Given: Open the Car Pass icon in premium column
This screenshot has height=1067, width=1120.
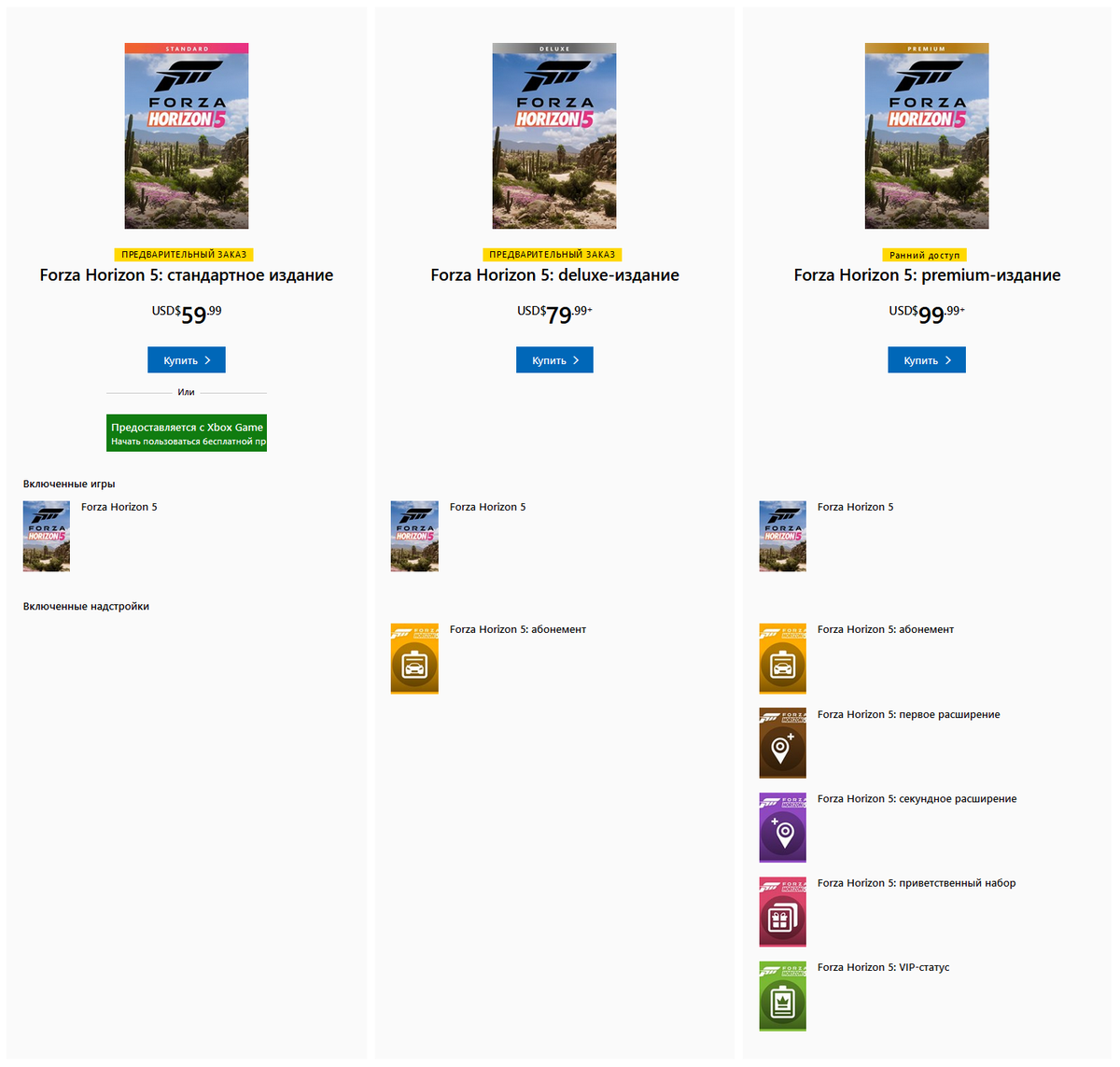Looking at the screenshot, I should (x=782, y=659).
